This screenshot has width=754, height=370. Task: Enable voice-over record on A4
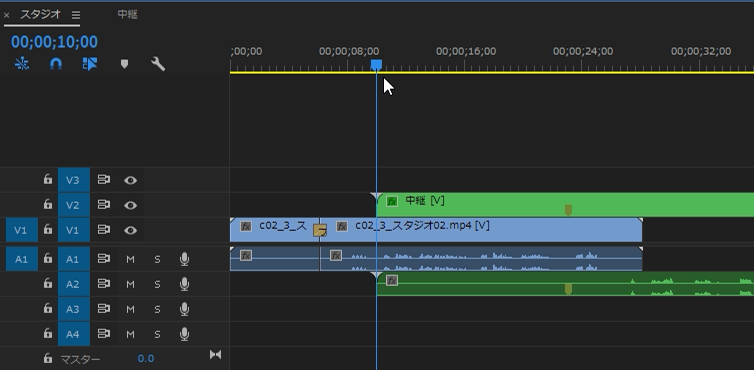pyautogui.click(x=184, y=334)
